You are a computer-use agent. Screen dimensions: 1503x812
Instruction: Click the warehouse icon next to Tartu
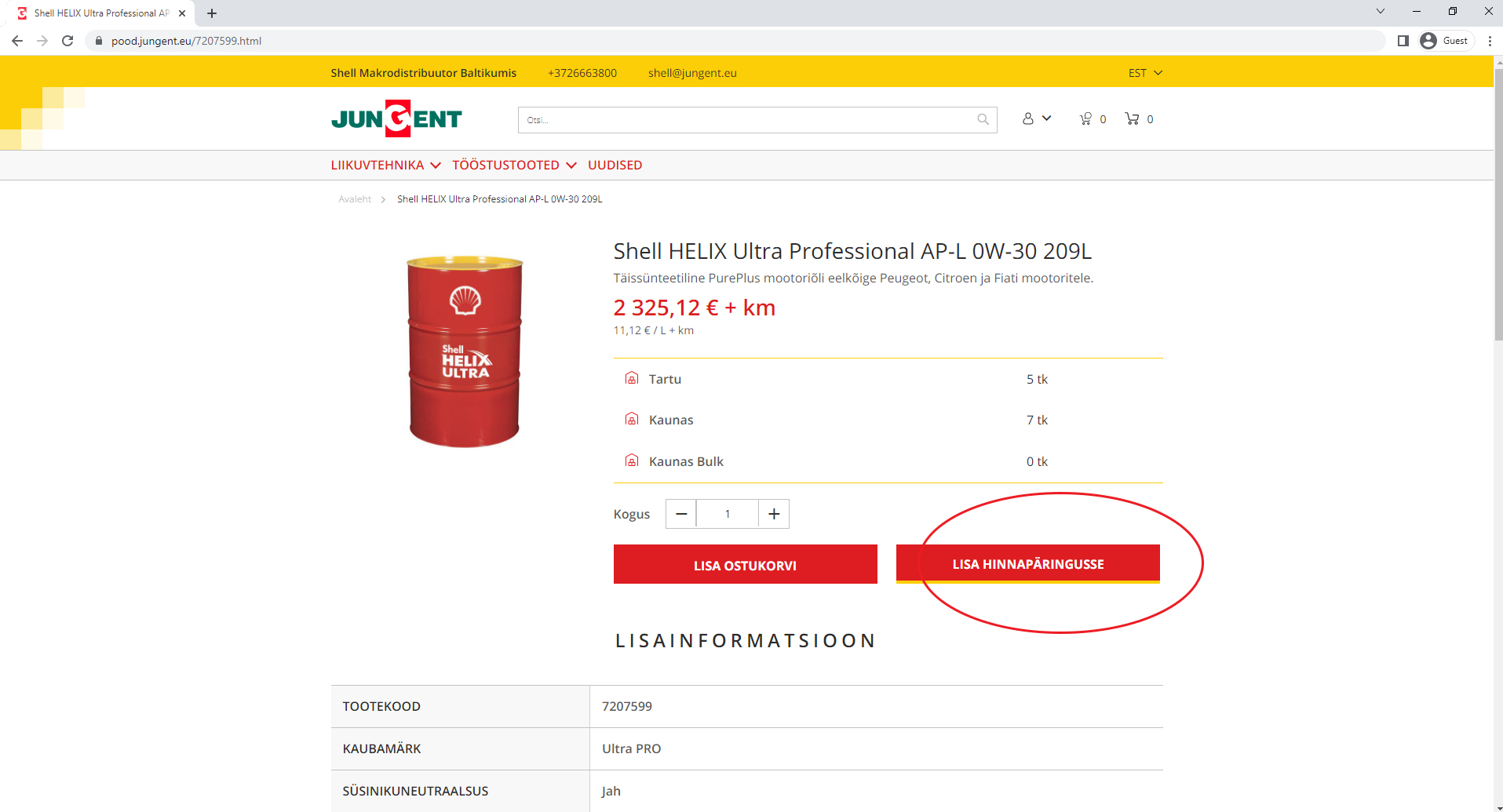click(632, 378)
